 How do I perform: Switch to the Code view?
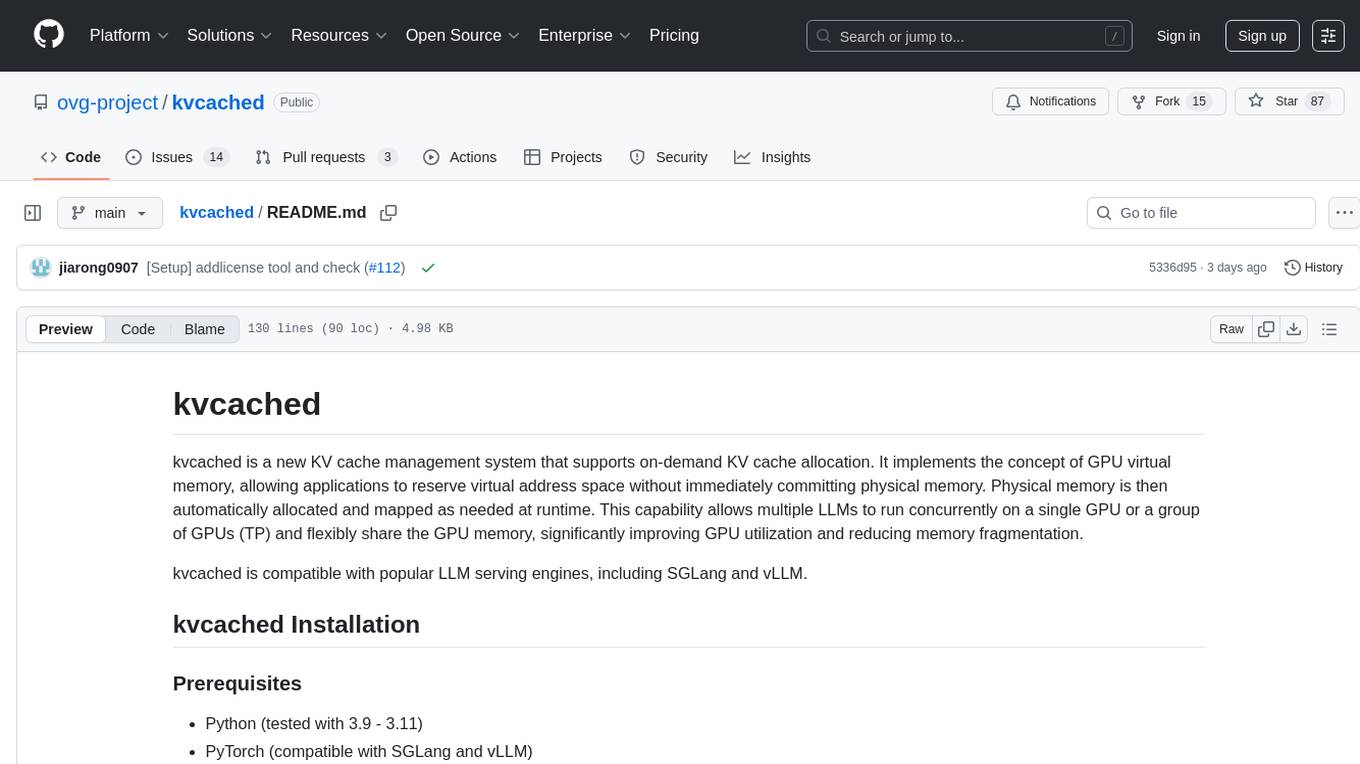pos(138,329)
